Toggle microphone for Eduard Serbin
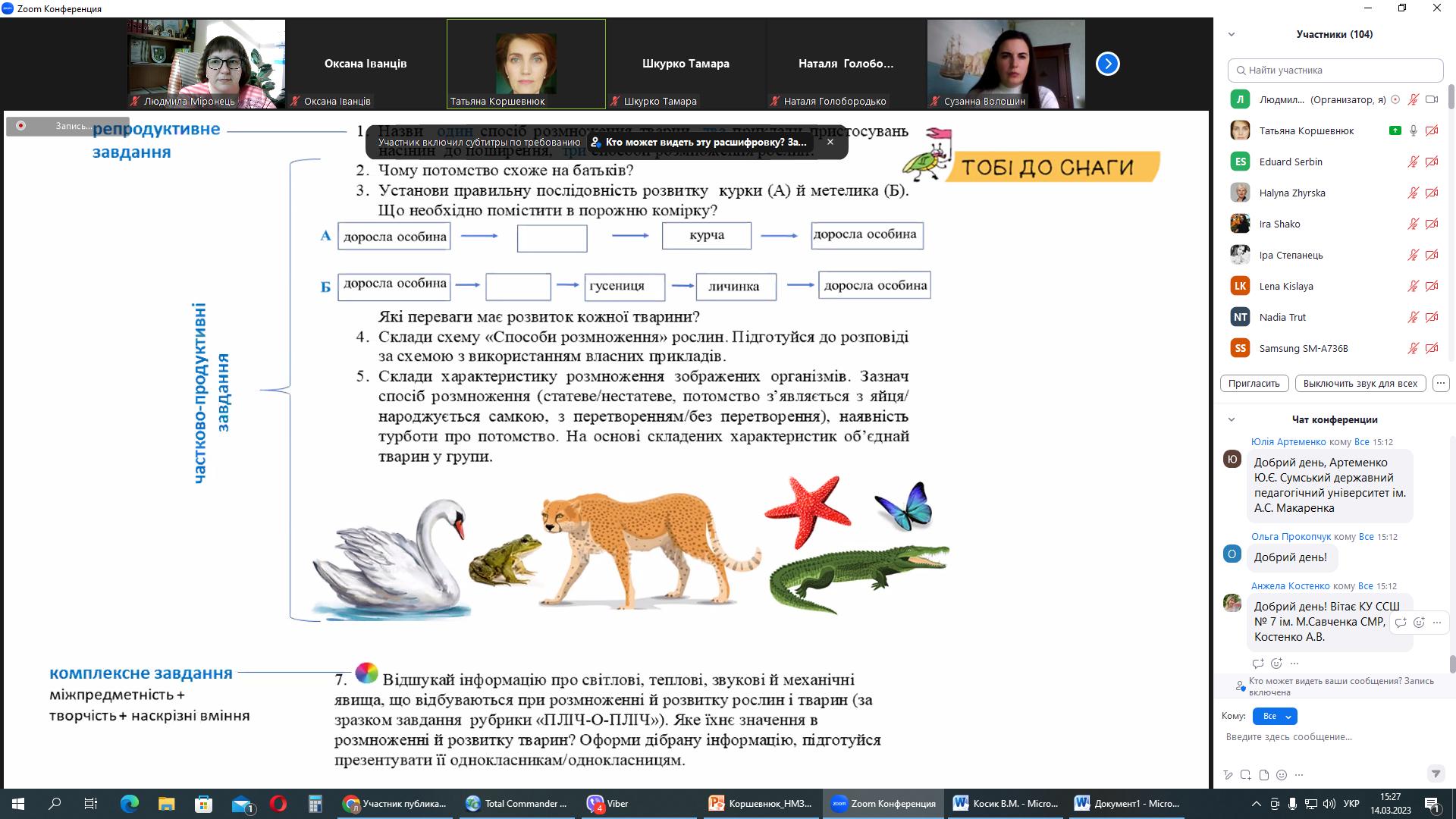Screen dimensions: 1456x819 point(1413,162)
